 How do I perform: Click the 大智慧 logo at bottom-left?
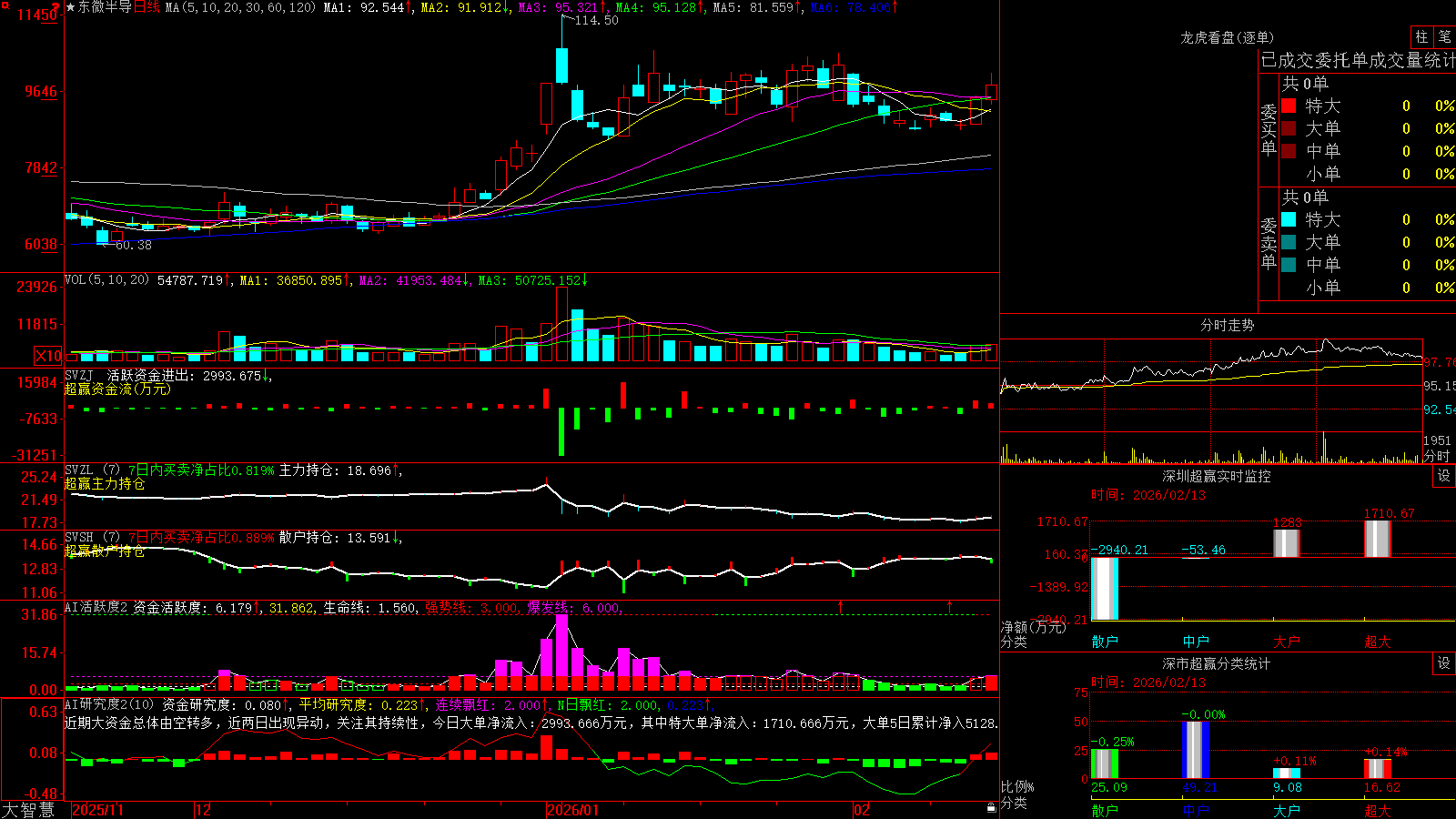coord(28,810)
